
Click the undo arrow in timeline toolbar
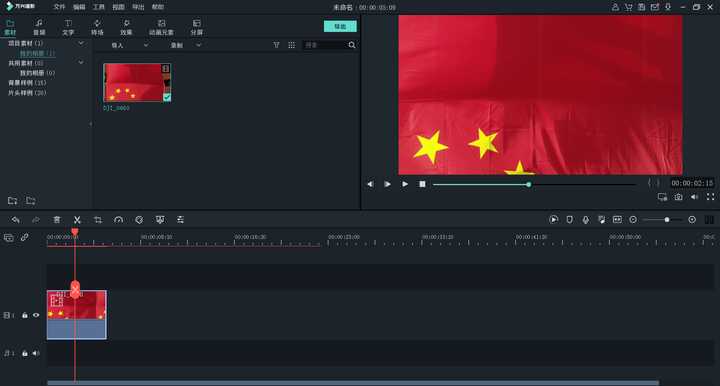pyautogui.click(x=16, y=220)
